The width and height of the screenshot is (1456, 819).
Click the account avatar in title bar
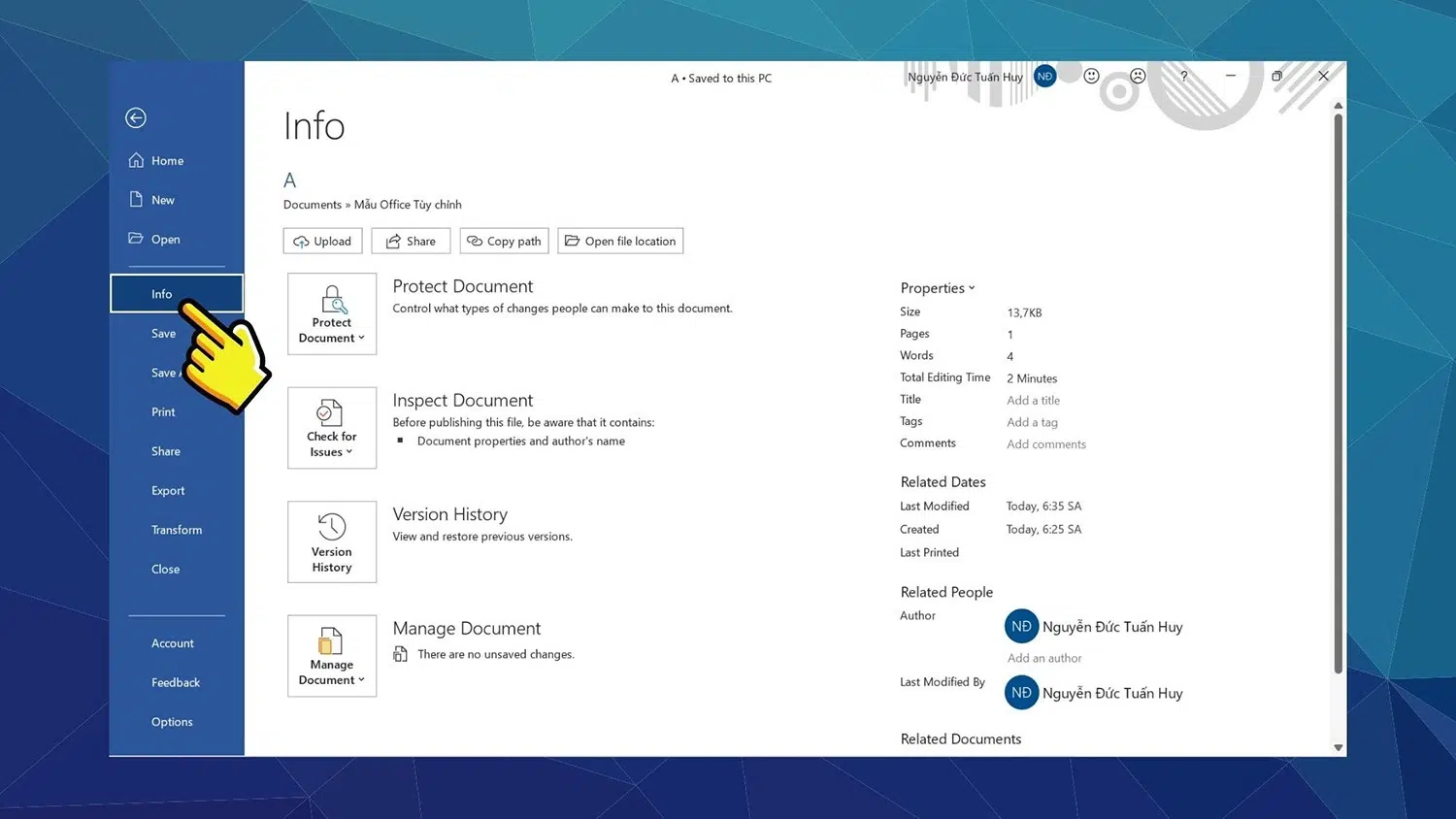tap(1044, 77)
